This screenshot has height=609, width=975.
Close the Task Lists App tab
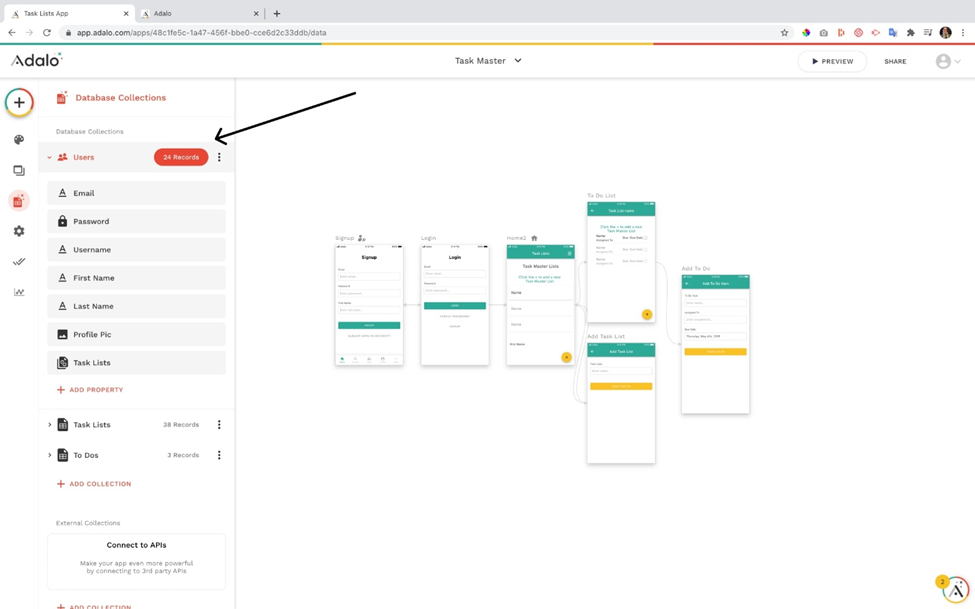click(x=126, y=14)
